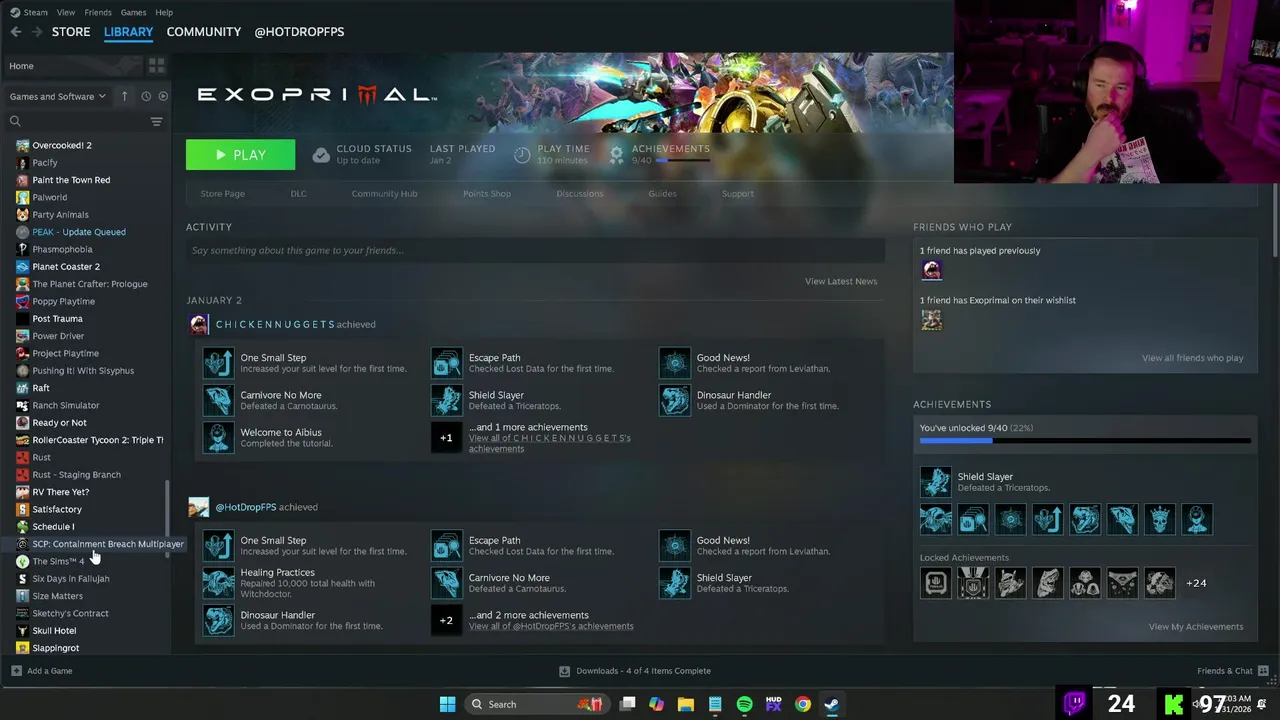
Task: Click View all friends who play
Action: pos(1193,358)
